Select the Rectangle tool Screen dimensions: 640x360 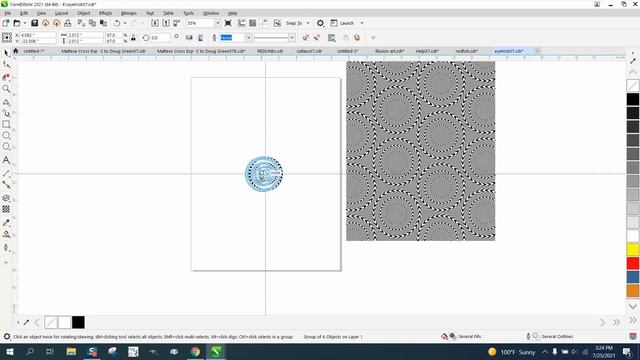pos(6,124)
